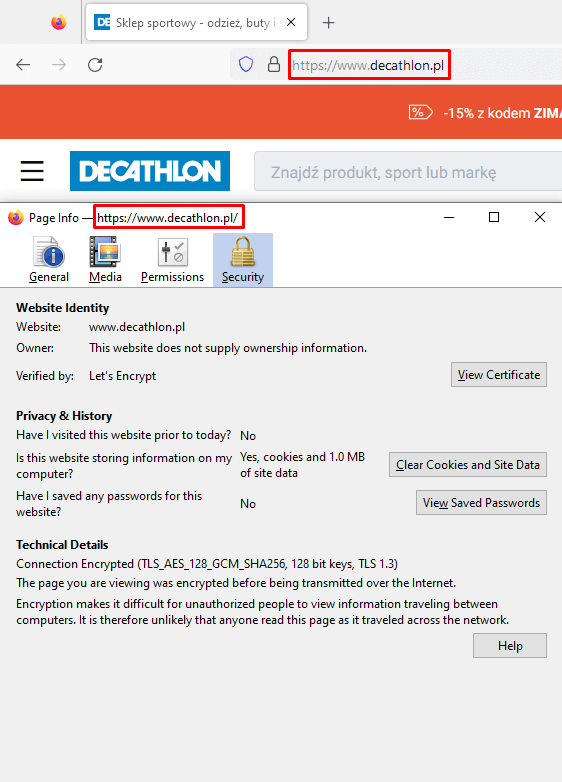Close the Sklep sportowy browser tab
The image size is (562, 782).
(291, 22)
